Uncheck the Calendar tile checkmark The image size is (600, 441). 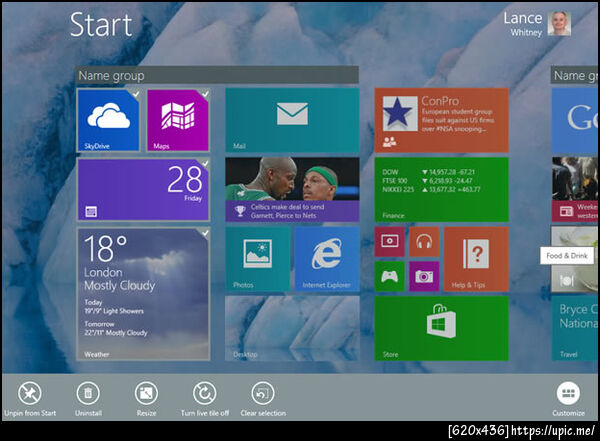205,163
